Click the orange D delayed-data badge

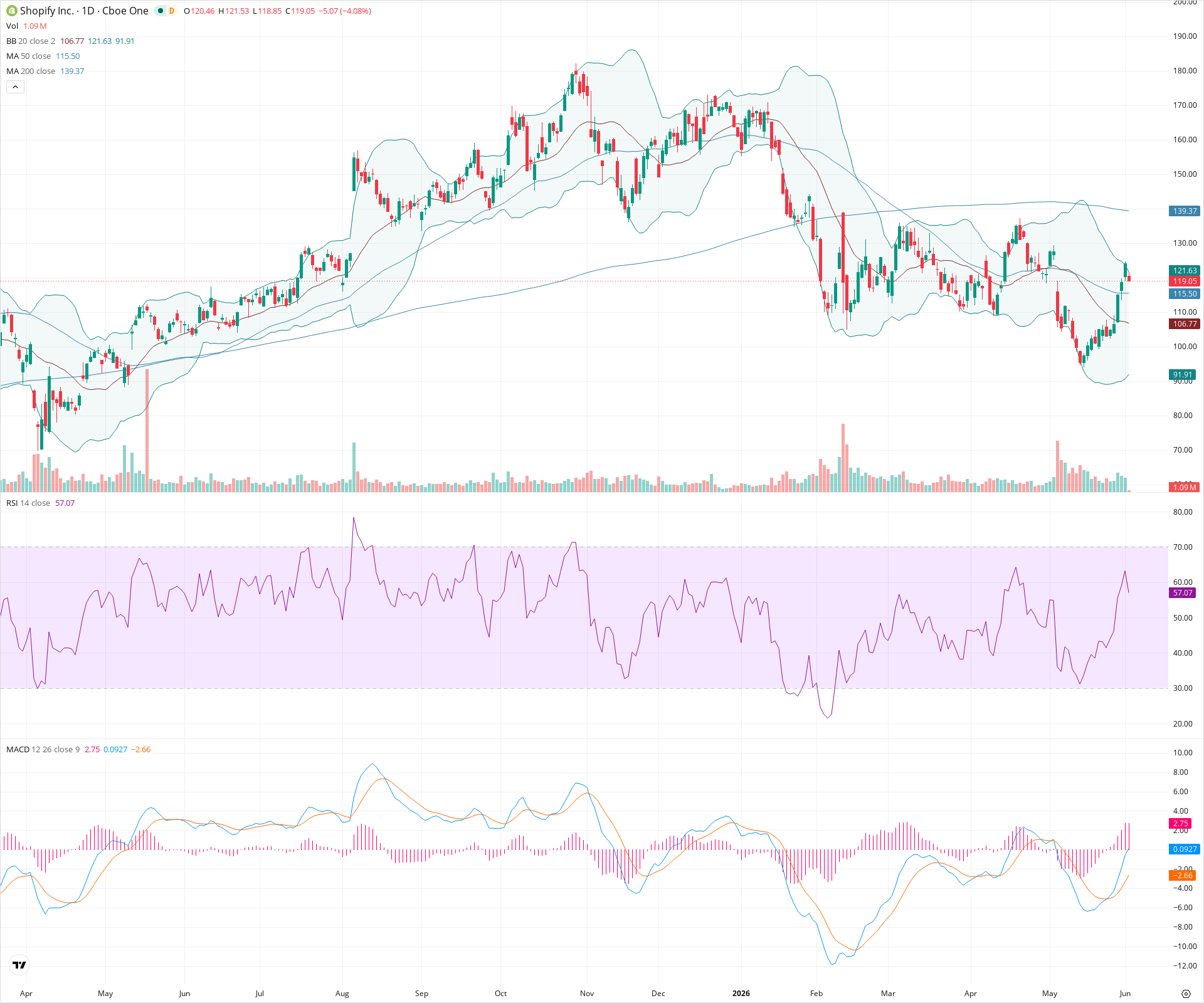click(171, 11)
